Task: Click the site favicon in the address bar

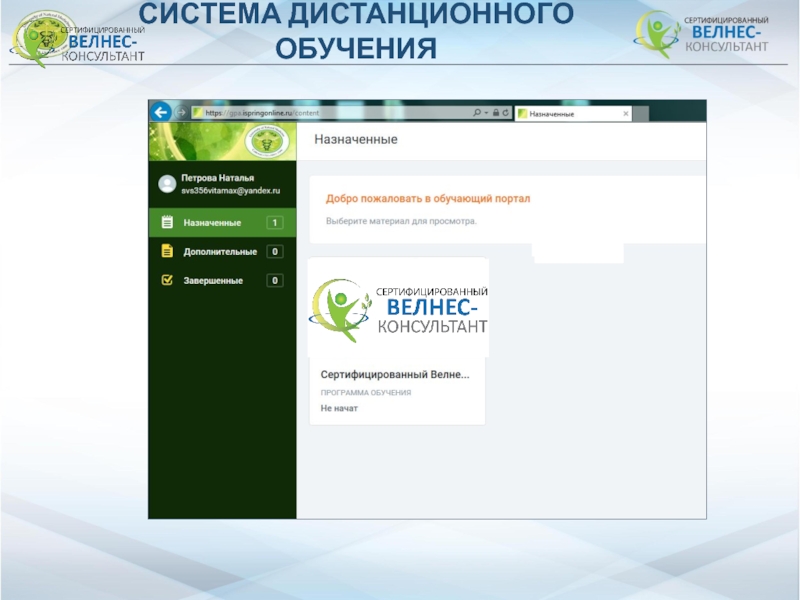Action: [198, 113]
